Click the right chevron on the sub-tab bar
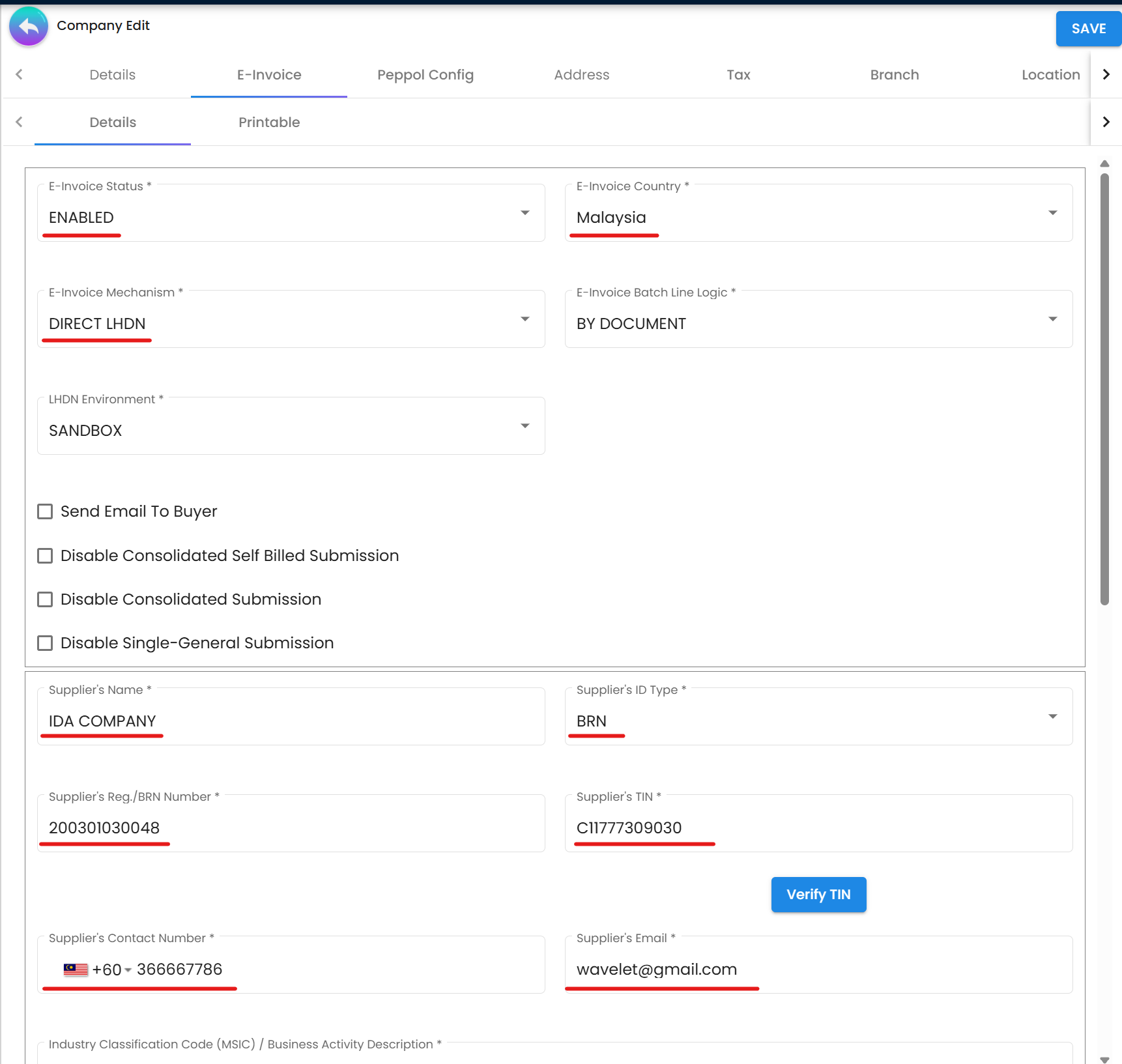 [x=1105, y=121]
